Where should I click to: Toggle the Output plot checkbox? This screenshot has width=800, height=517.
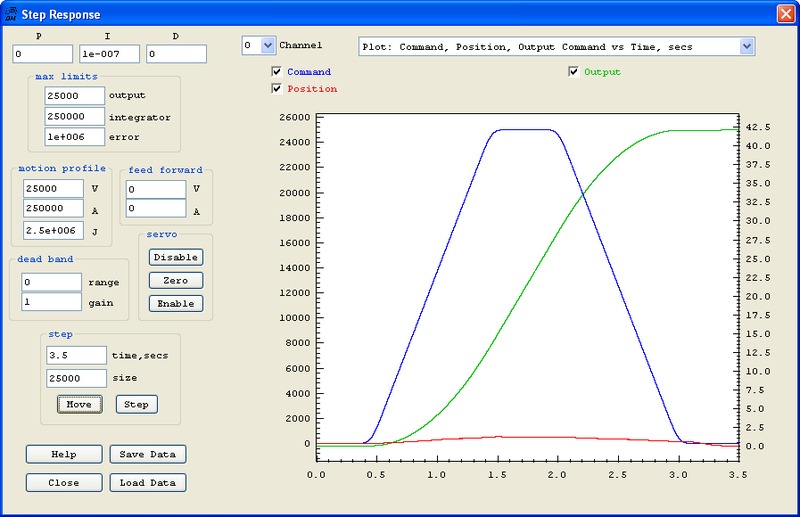tap(573, 72)
